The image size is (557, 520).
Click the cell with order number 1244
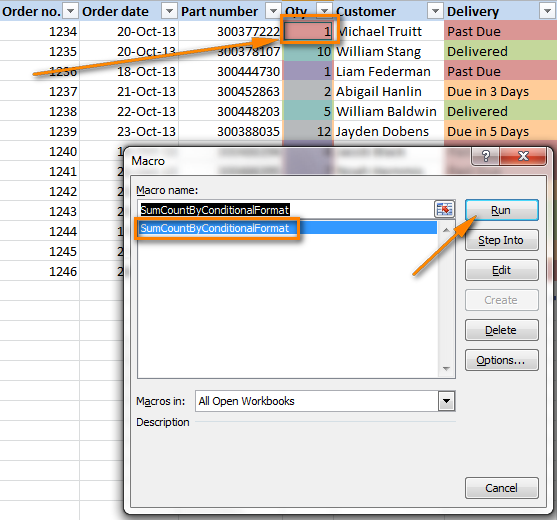coord(40,232)
